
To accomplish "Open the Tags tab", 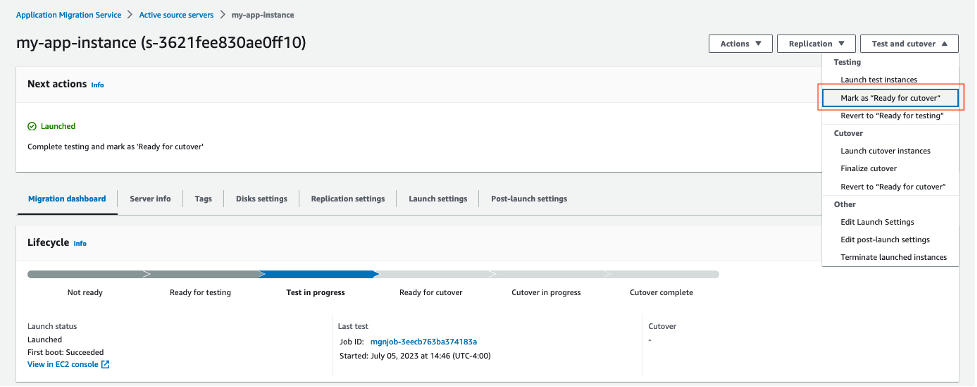I will (203, 199).
